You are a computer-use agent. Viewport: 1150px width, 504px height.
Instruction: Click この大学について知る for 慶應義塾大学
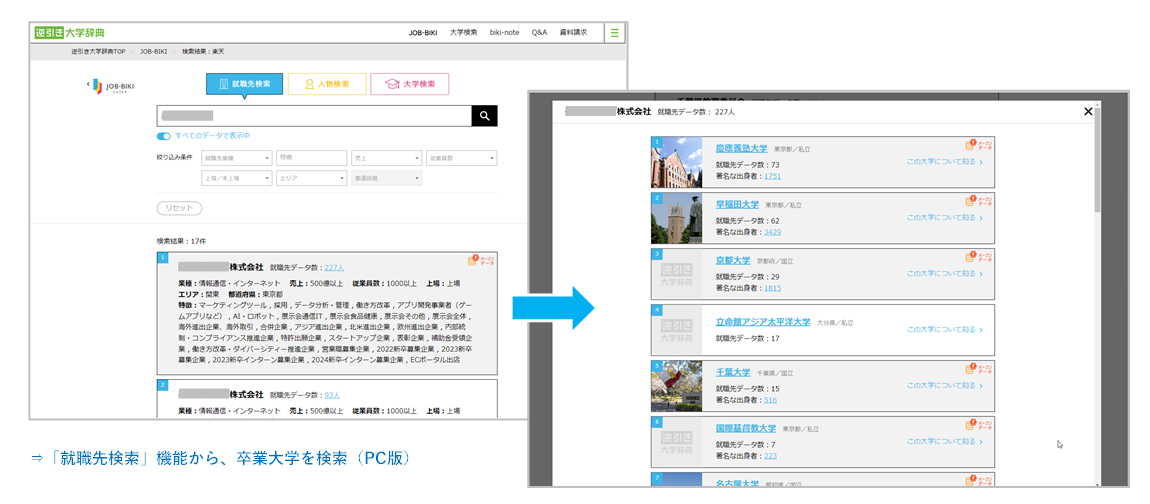(945, 161)
